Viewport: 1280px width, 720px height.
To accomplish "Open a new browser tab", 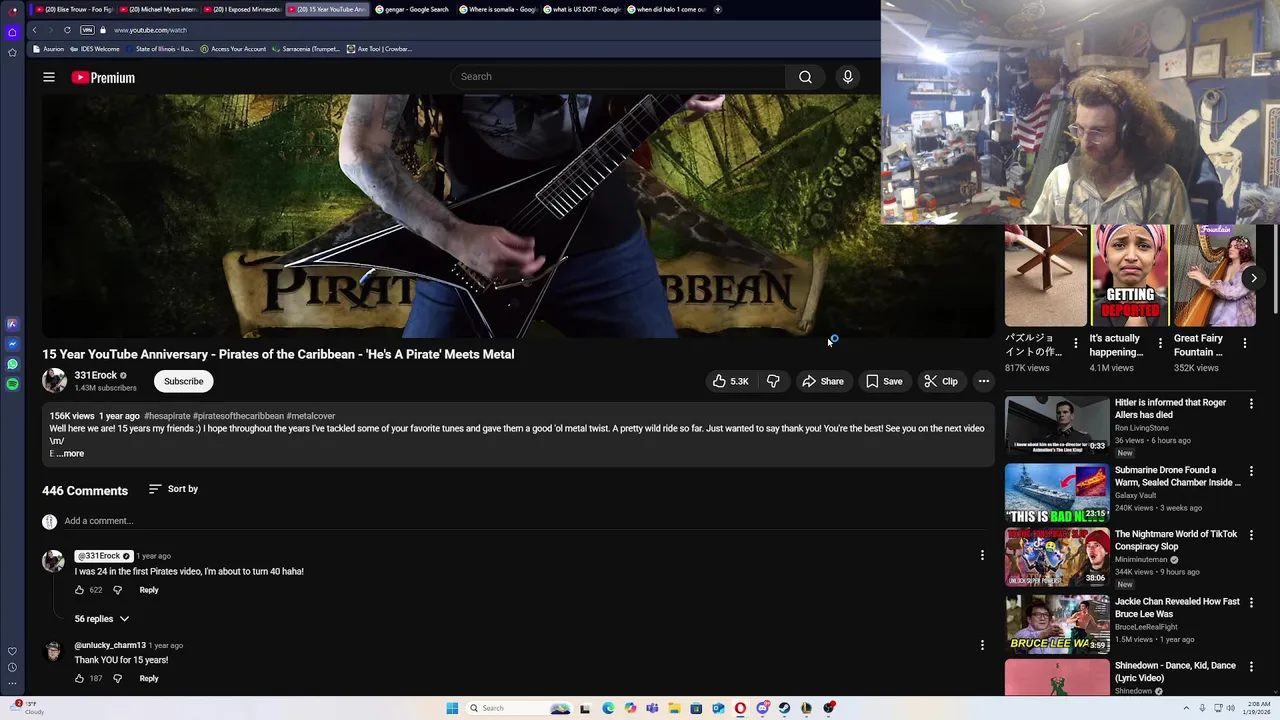I will [717, 9].
